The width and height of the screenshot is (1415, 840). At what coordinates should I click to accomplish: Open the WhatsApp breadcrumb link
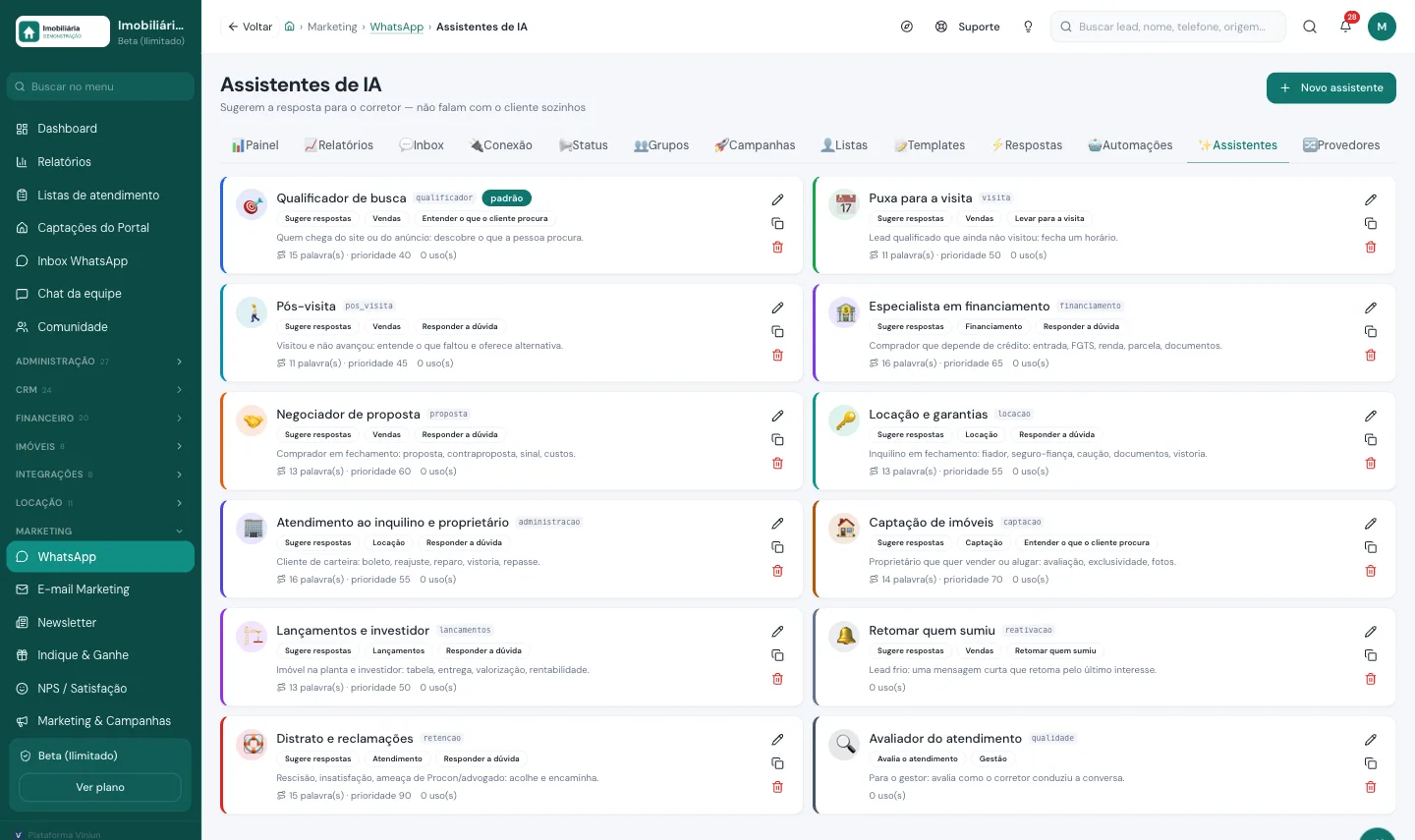tap(397, 27)
